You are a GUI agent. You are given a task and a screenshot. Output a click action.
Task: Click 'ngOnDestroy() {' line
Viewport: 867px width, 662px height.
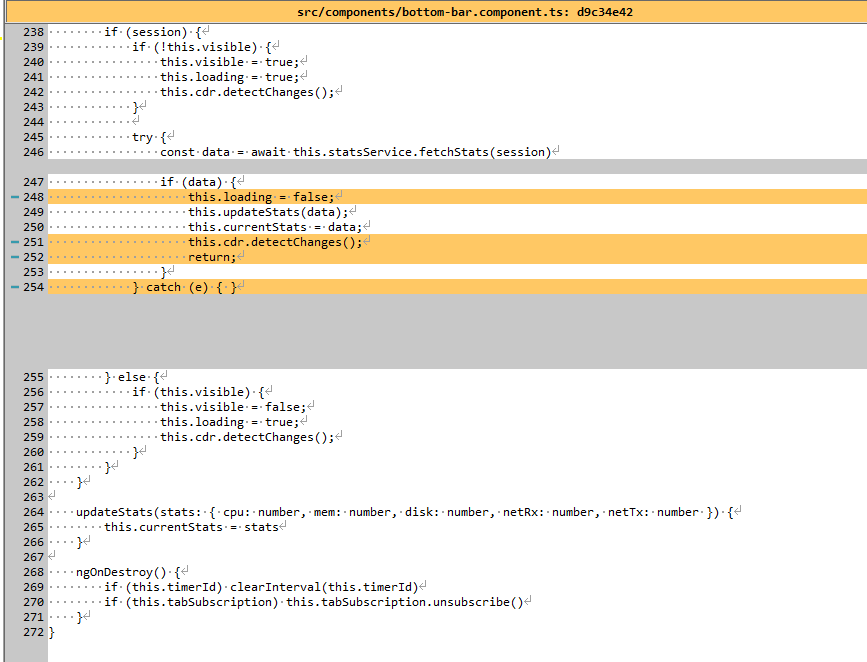pos(128,572)
